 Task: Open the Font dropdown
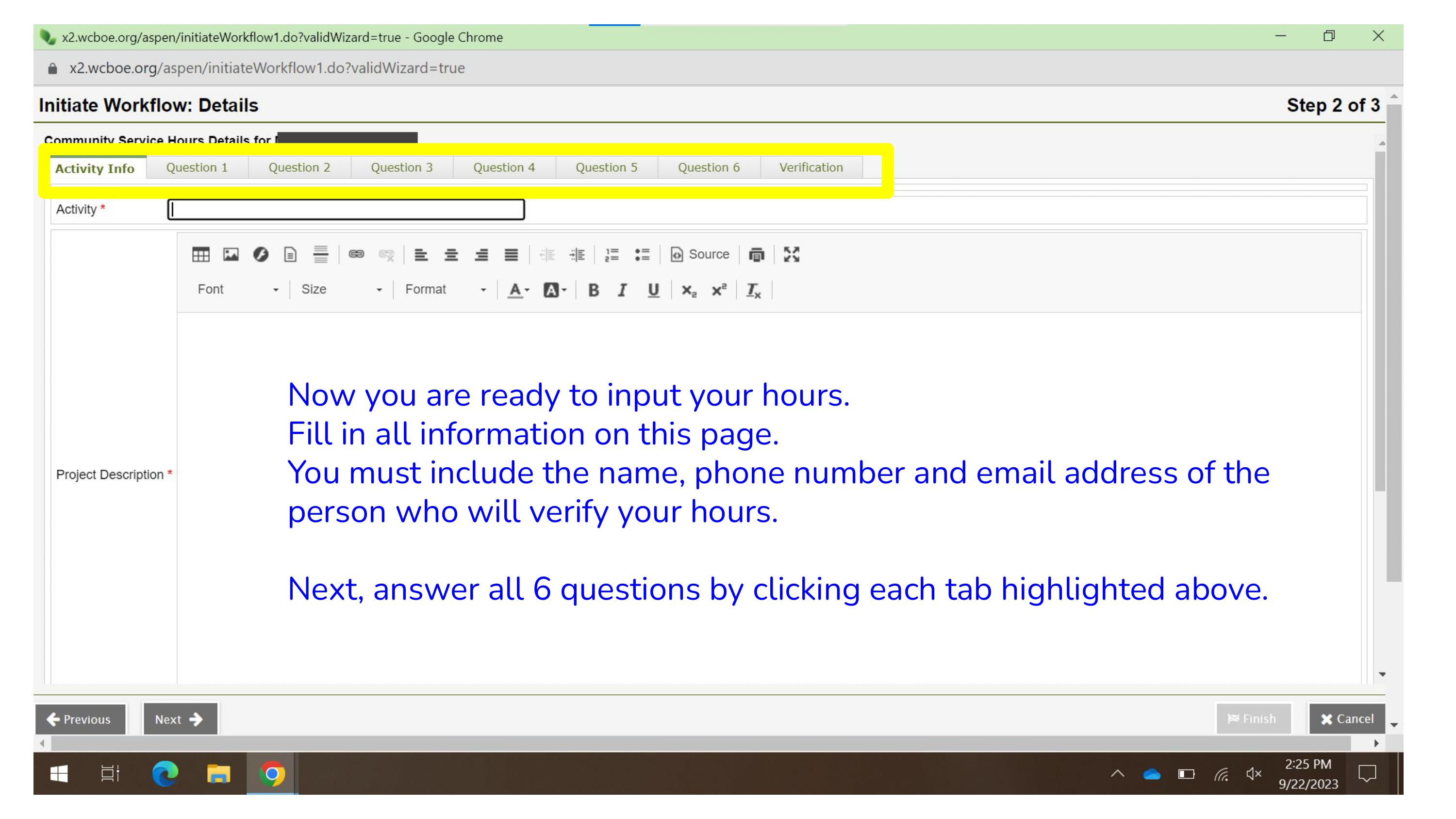pyautogui.click(x=238, y=289)
